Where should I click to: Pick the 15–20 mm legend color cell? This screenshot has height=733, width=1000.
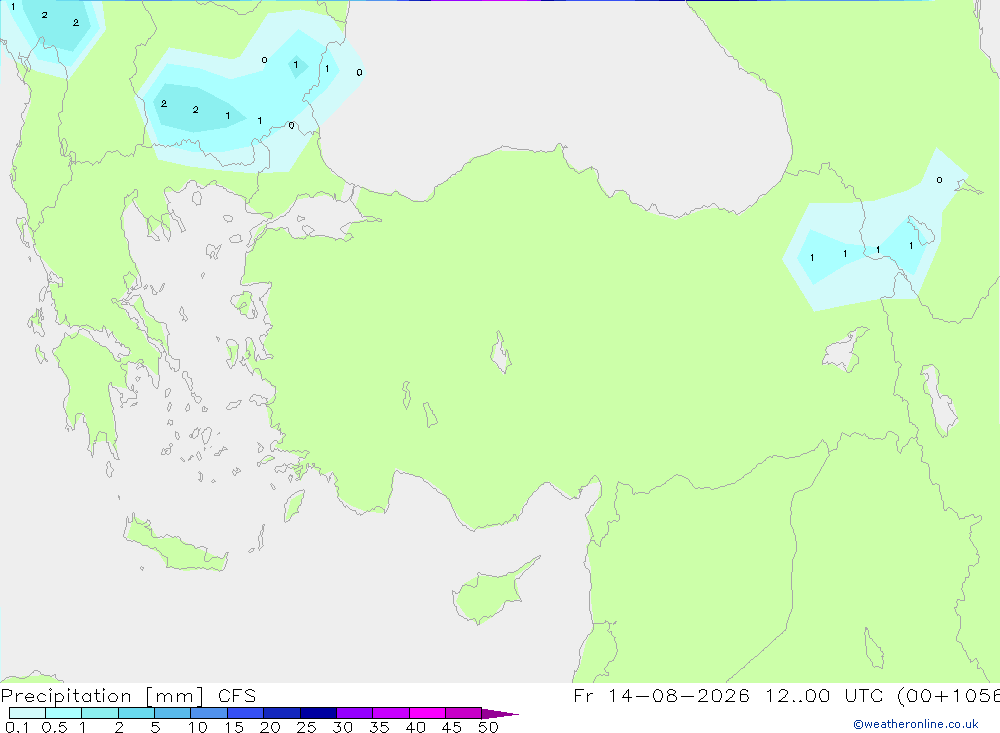[x=246, y=713]
